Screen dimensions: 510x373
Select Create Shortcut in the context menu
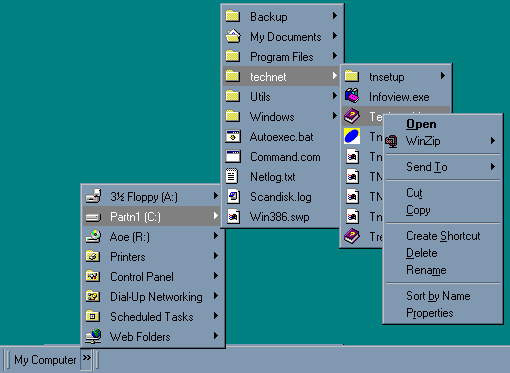pyautogui.click(x=443, y=236)
